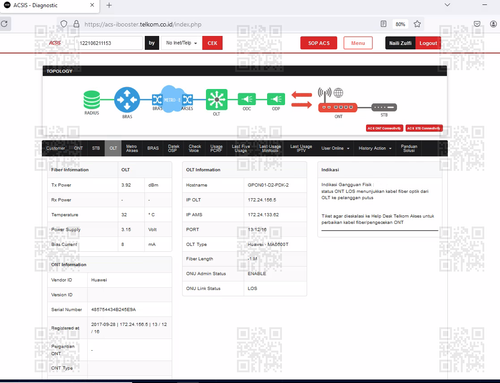Open the Last Five Usage tab
500x383 pixels.
(x=241, y=148)
